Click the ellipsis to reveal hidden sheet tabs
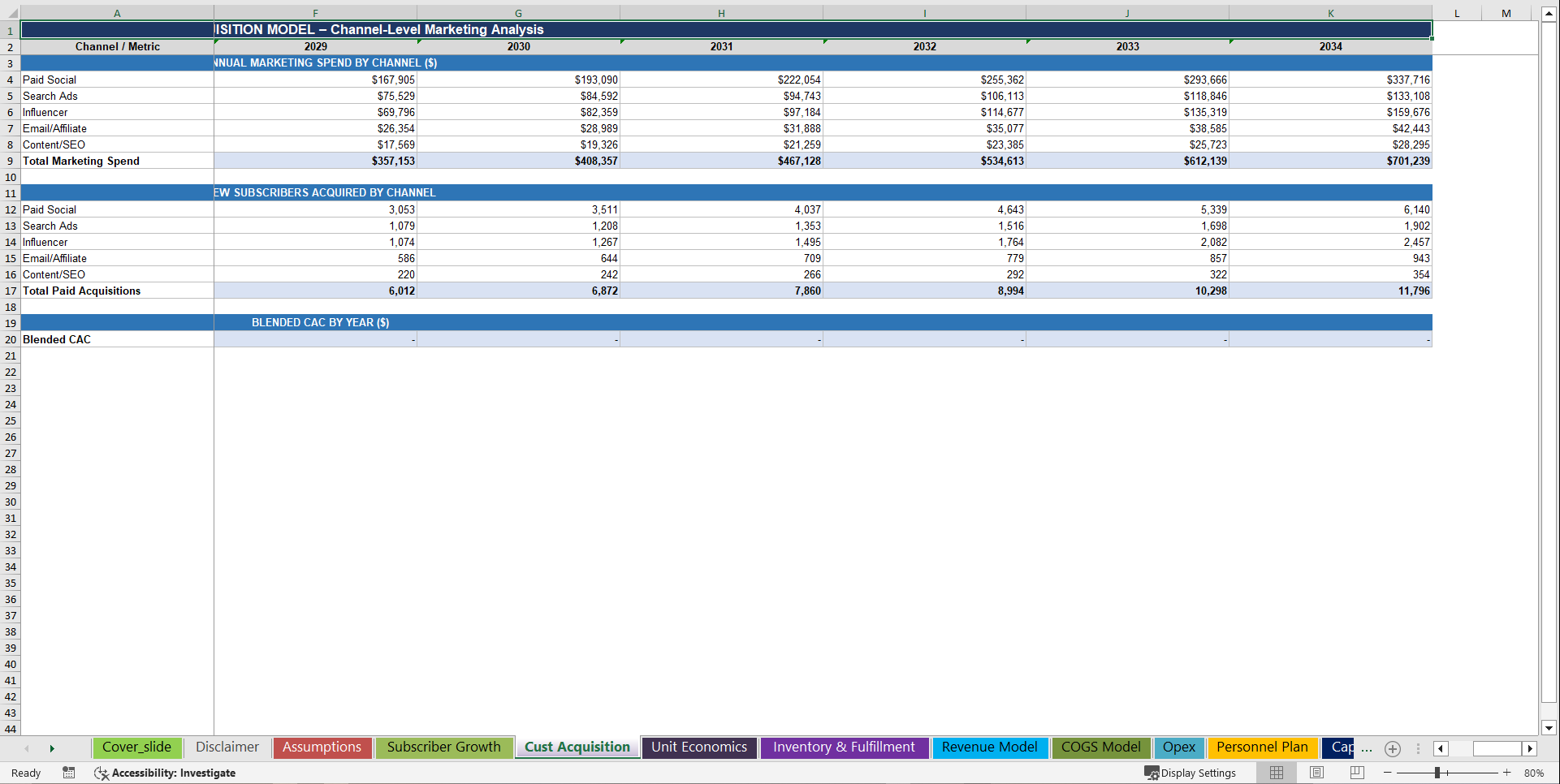This screenshot has width=1560, height=784. 1365,750
